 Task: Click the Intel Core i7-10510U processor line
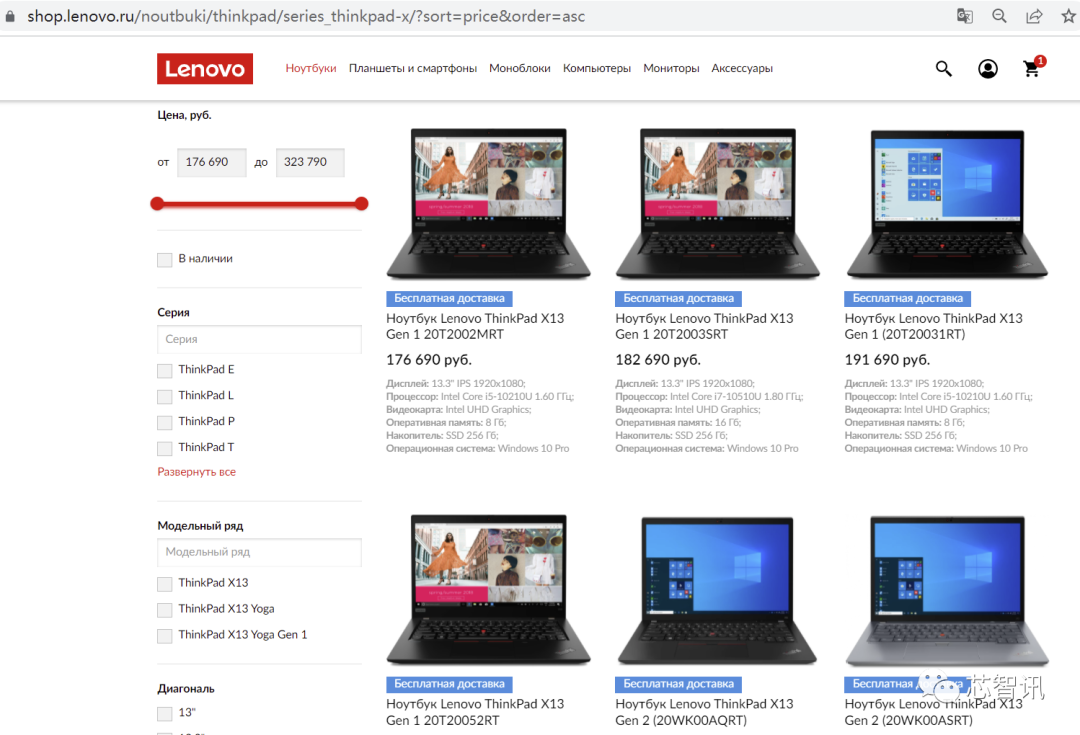709,396
